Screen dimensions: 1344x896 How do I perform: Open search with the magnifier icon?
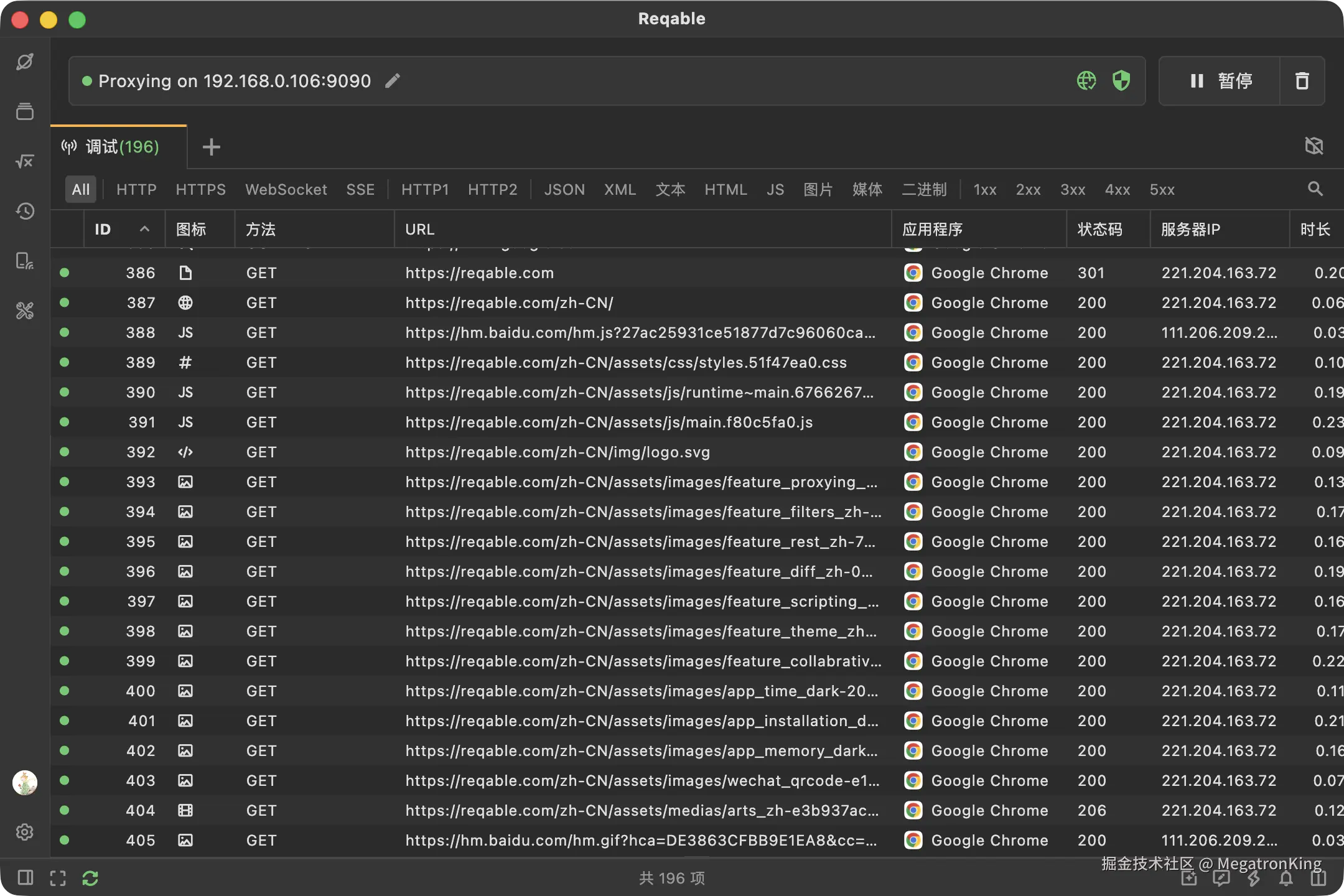coord(1315,189)
